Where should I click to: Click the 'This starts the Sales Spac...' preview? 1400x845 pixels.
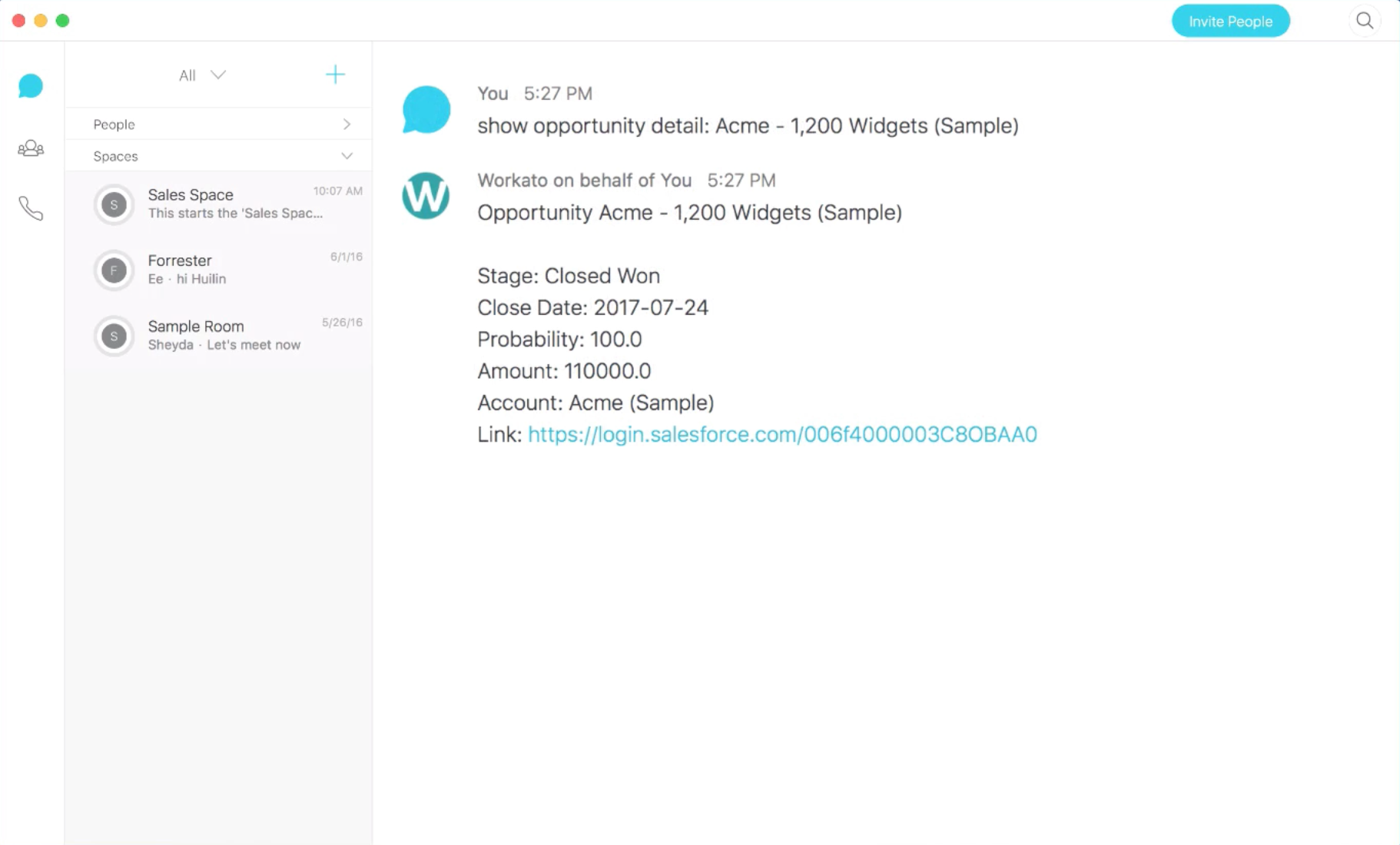pos(235,213)
